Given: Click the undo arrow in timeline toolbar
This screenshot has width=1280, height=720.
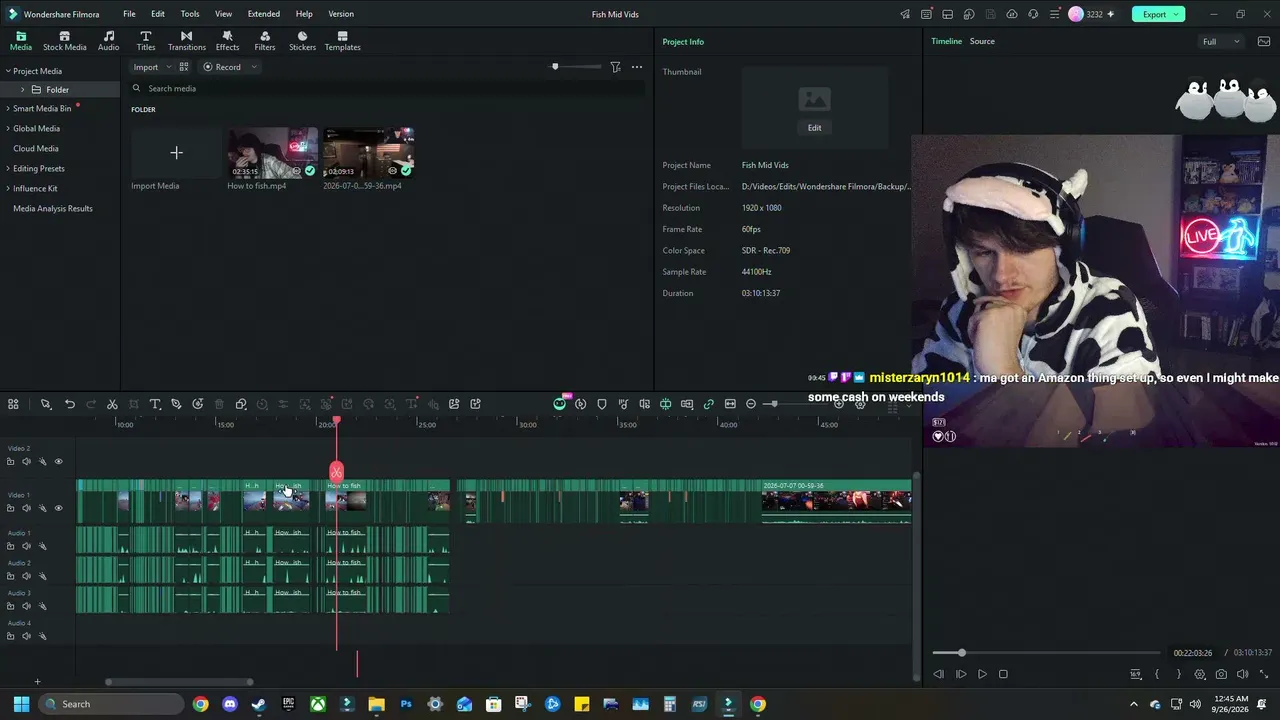Looking at the screenshot, I should coord(70,404).
